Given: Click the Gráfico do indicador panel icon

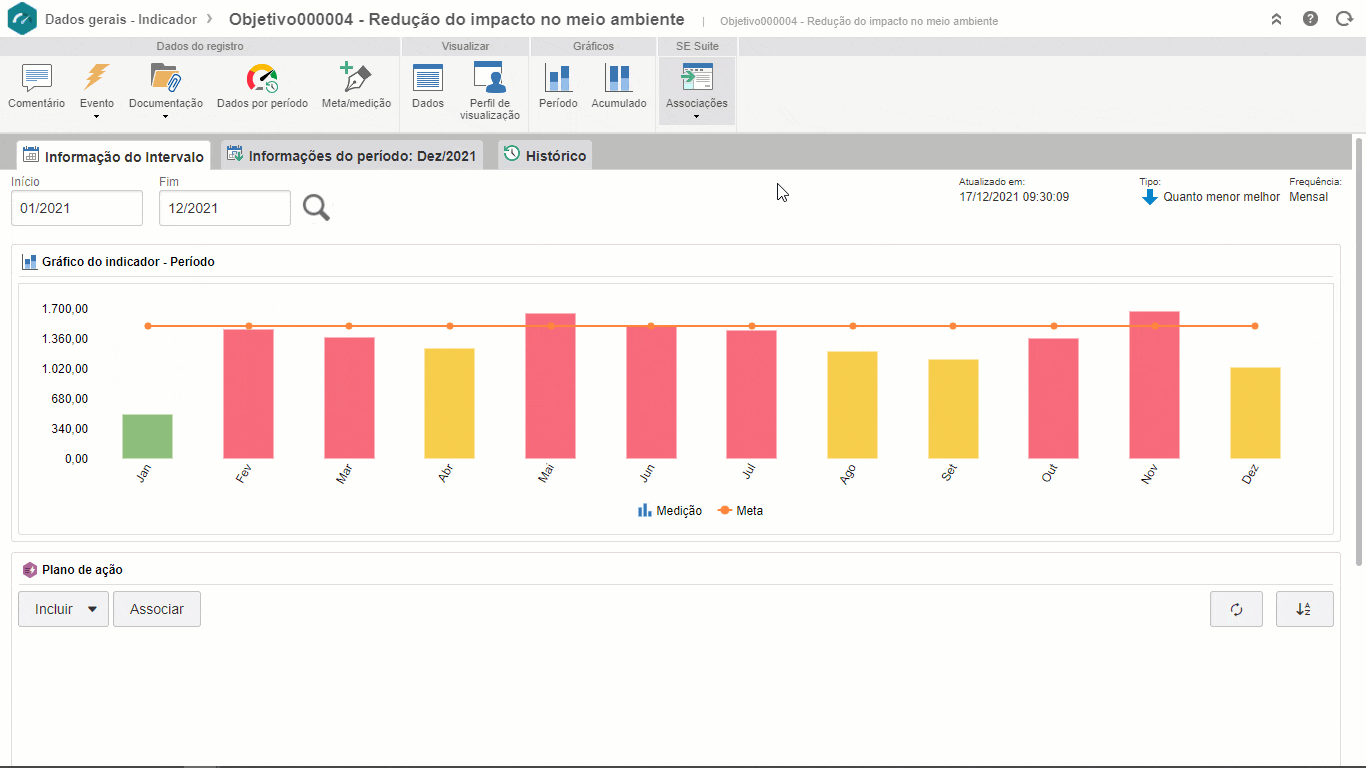Looking at the screenshot, I should pos(30,262).
